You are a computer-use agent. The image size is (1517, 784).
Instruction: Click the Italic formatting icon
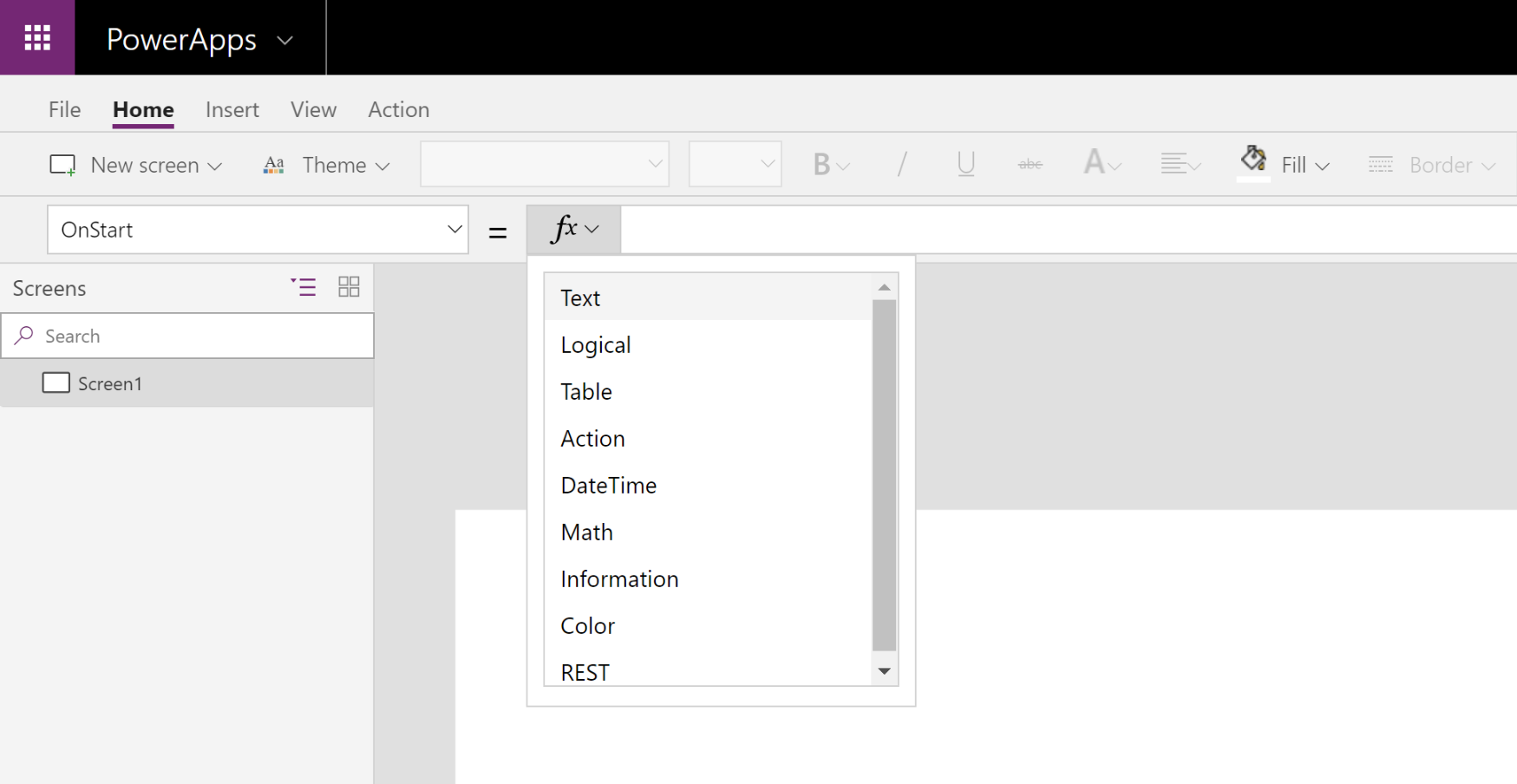902,164
